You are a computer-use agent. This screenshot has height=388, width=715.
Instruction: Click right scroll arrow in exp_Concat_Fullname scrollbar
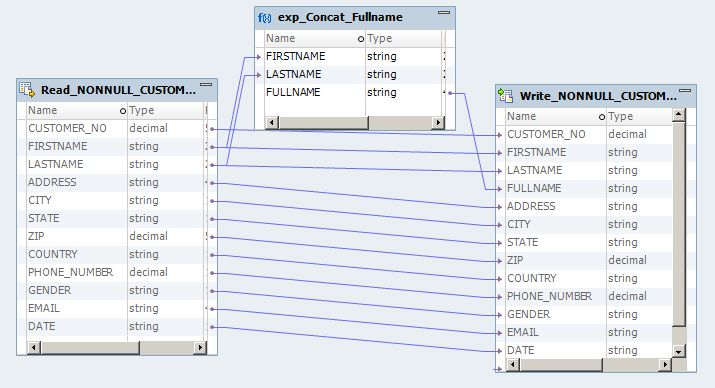(438, 122)
